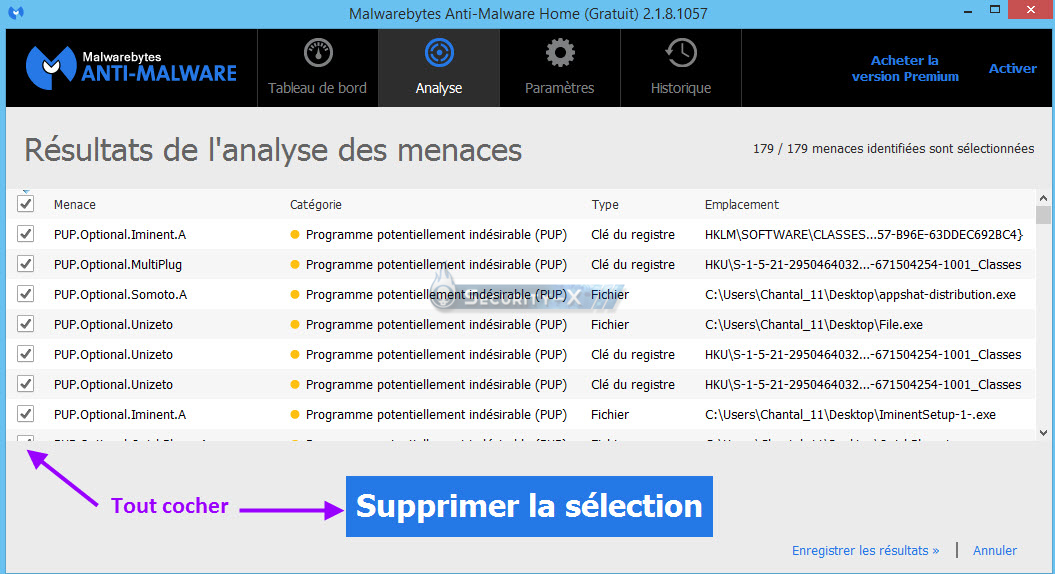
Task: Click Enregistrer les résultats link
Action: (865, 550)
